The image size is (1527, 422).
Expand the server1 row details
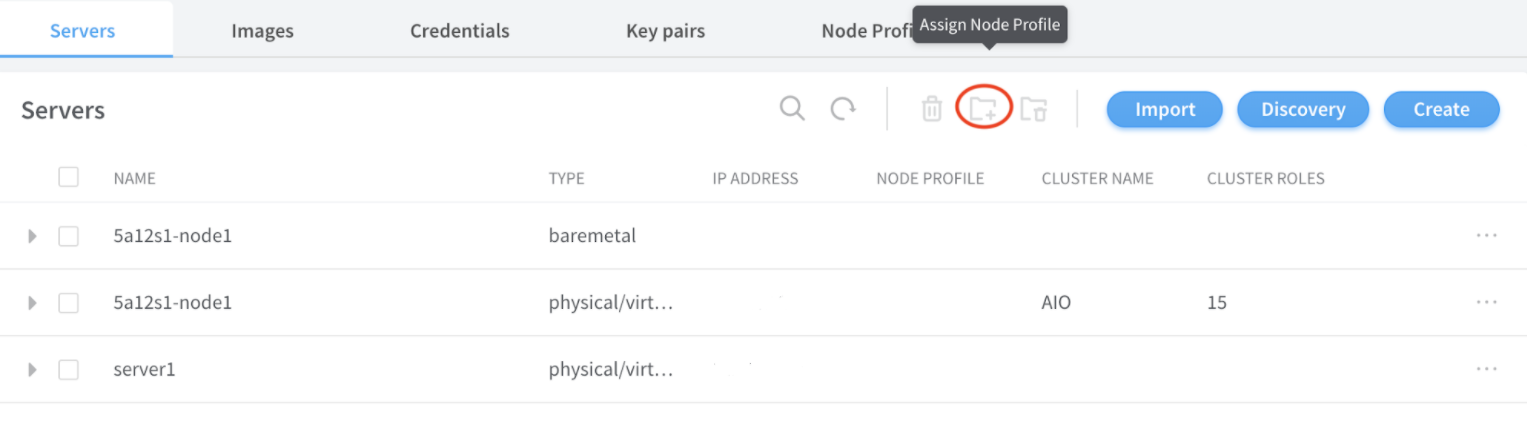pyautogui.click(x=32, y=369)
